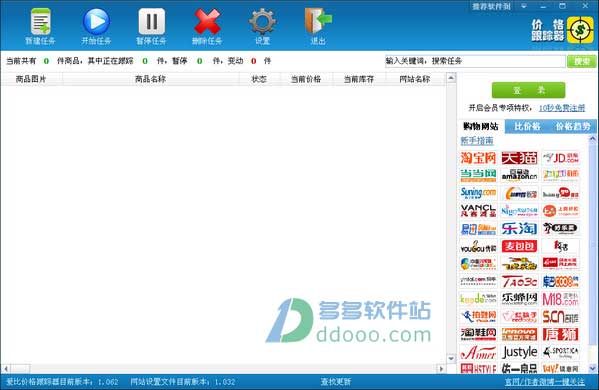Open settings via the gear icon
Screen dimensions: 599x390
(x=262, y=22)
